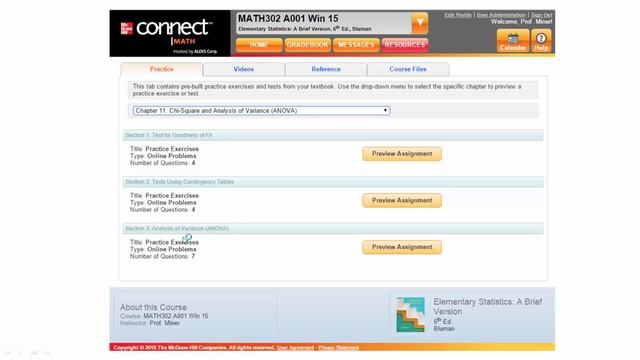640x360 pixels.
Task: Click the Elementary Statistics textbook cover thumbnail
Action: pyautogui.click(x=411, y=315)
